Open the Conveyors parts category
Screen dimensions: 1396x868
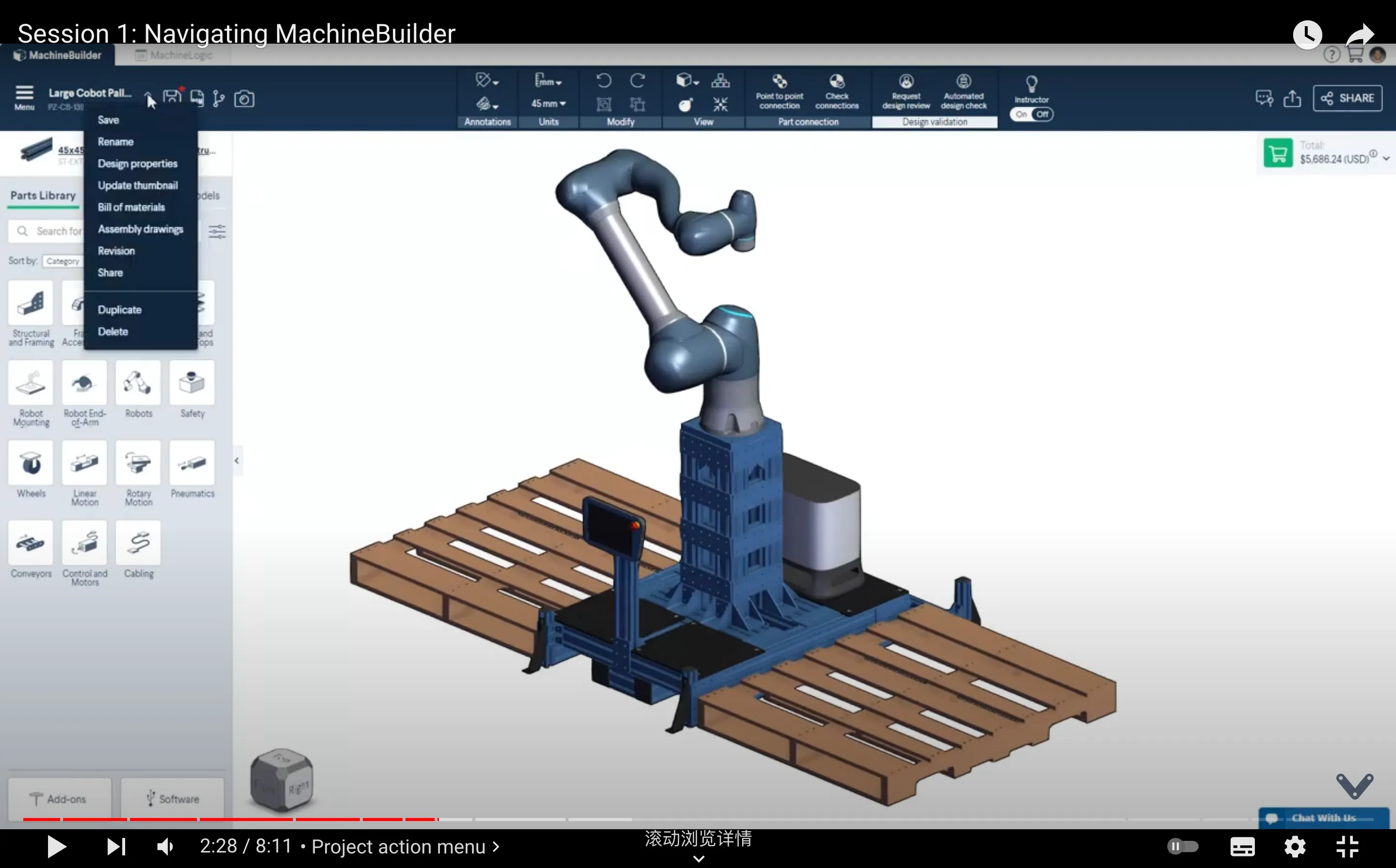31,543
